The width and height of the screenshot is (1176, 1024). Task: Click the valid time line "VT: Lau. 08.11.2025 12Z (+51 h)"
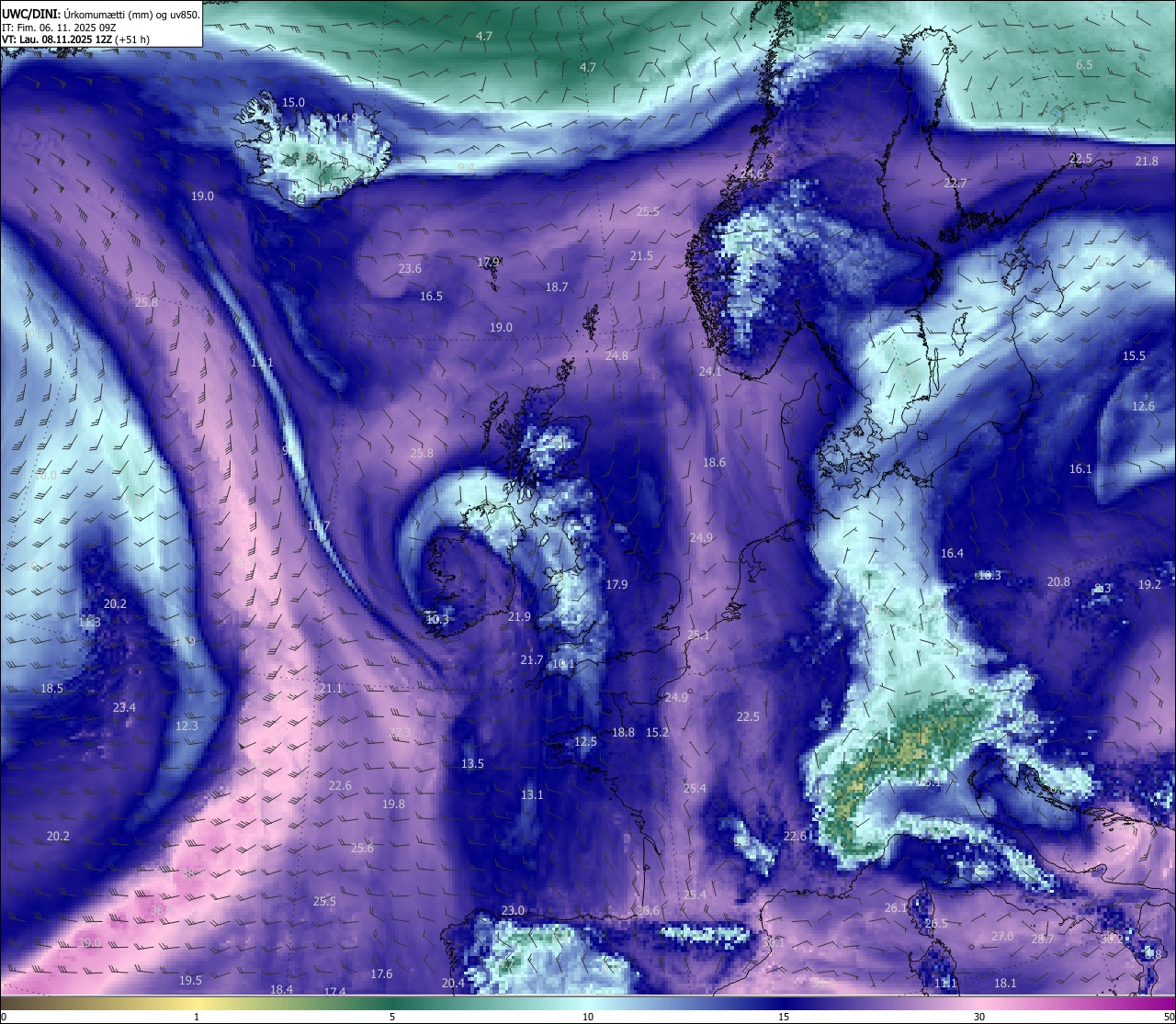[x=75, y=39]
